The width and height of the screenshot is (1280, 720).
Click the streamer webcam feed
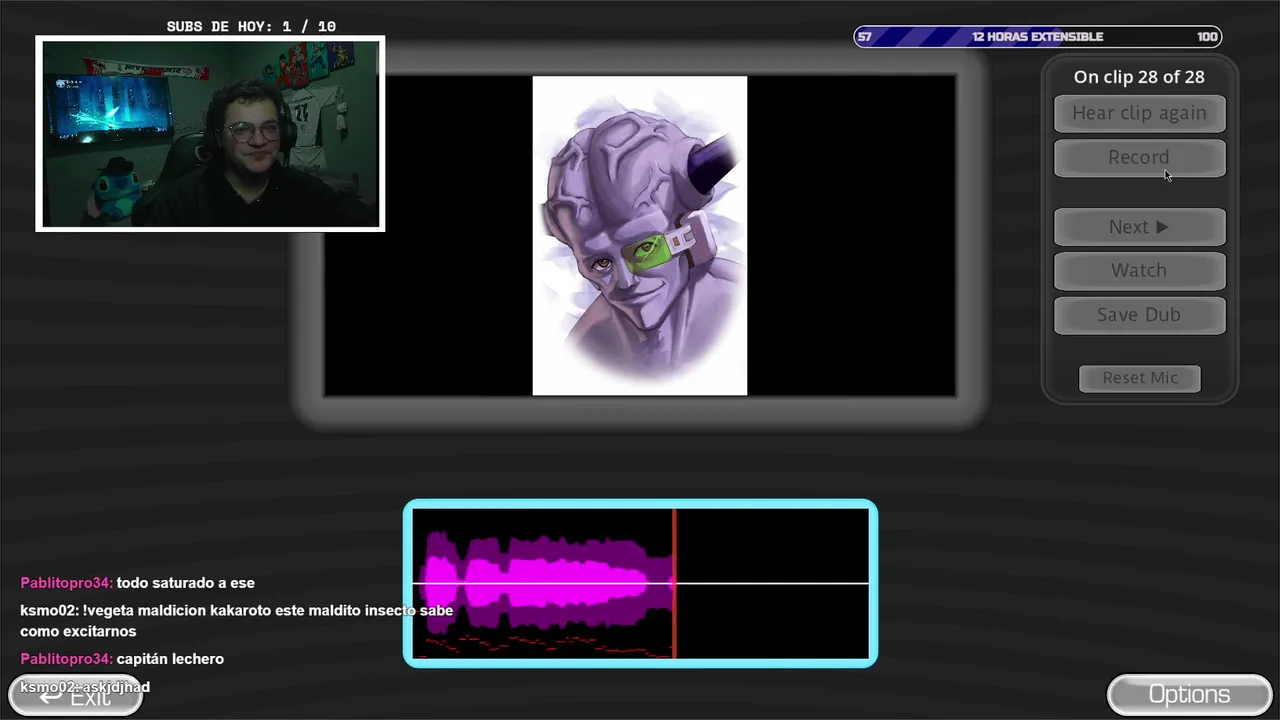click(x=210, y=134)
